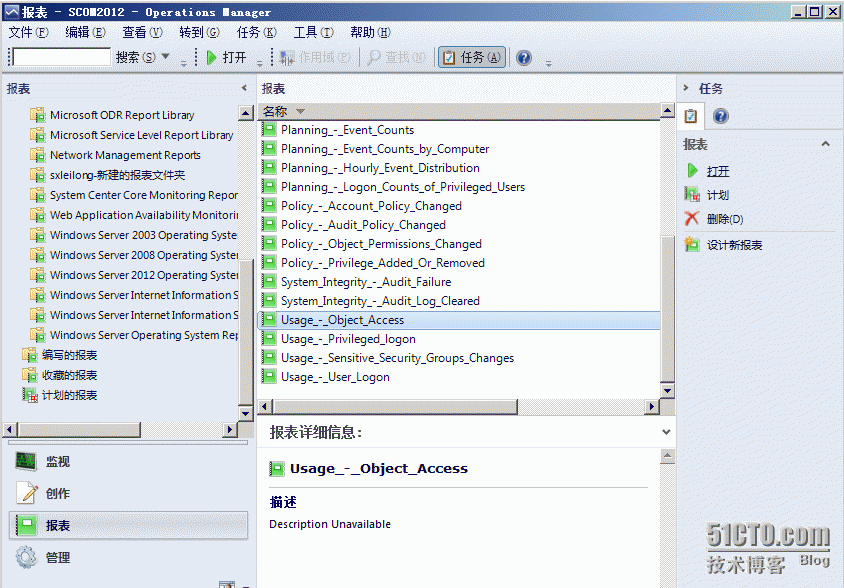The height and width of the screenshot is (588, 844).
Task: Click the Usage_-_User_Logon report icon
Action: (x=269, y=376)
